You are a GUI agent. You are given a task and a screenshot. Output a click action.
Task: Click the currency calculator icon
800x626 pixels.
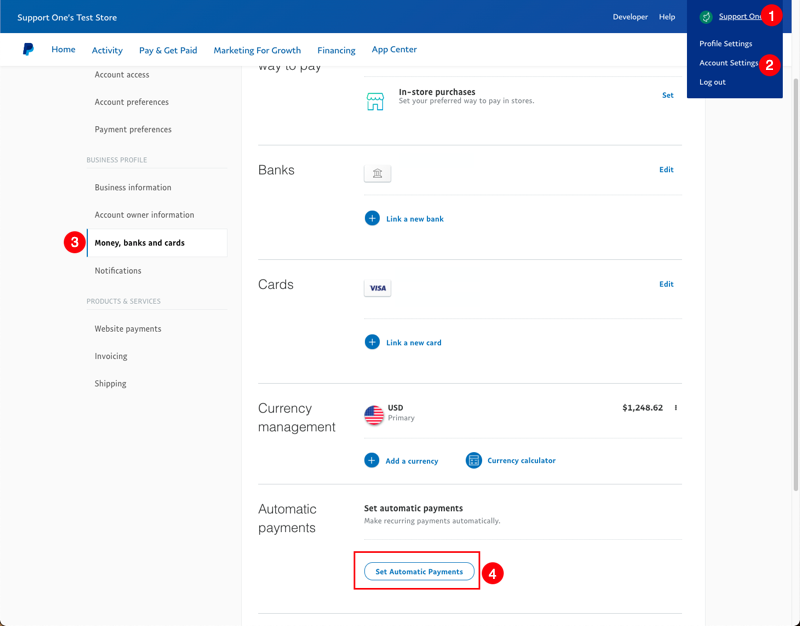click(473, 460)
